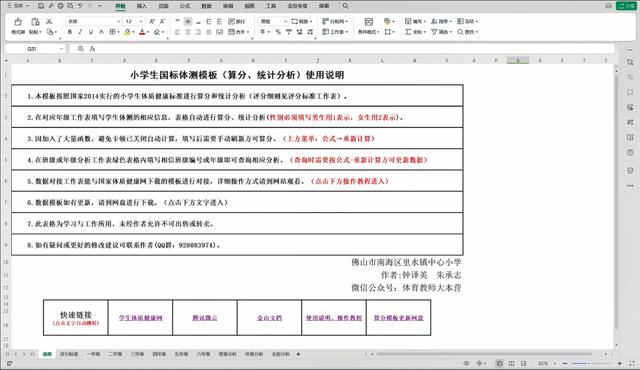Image resolution: width=640 pixels, height=370 pixels.
Task: Open the font name combo box
Action: 93,21
